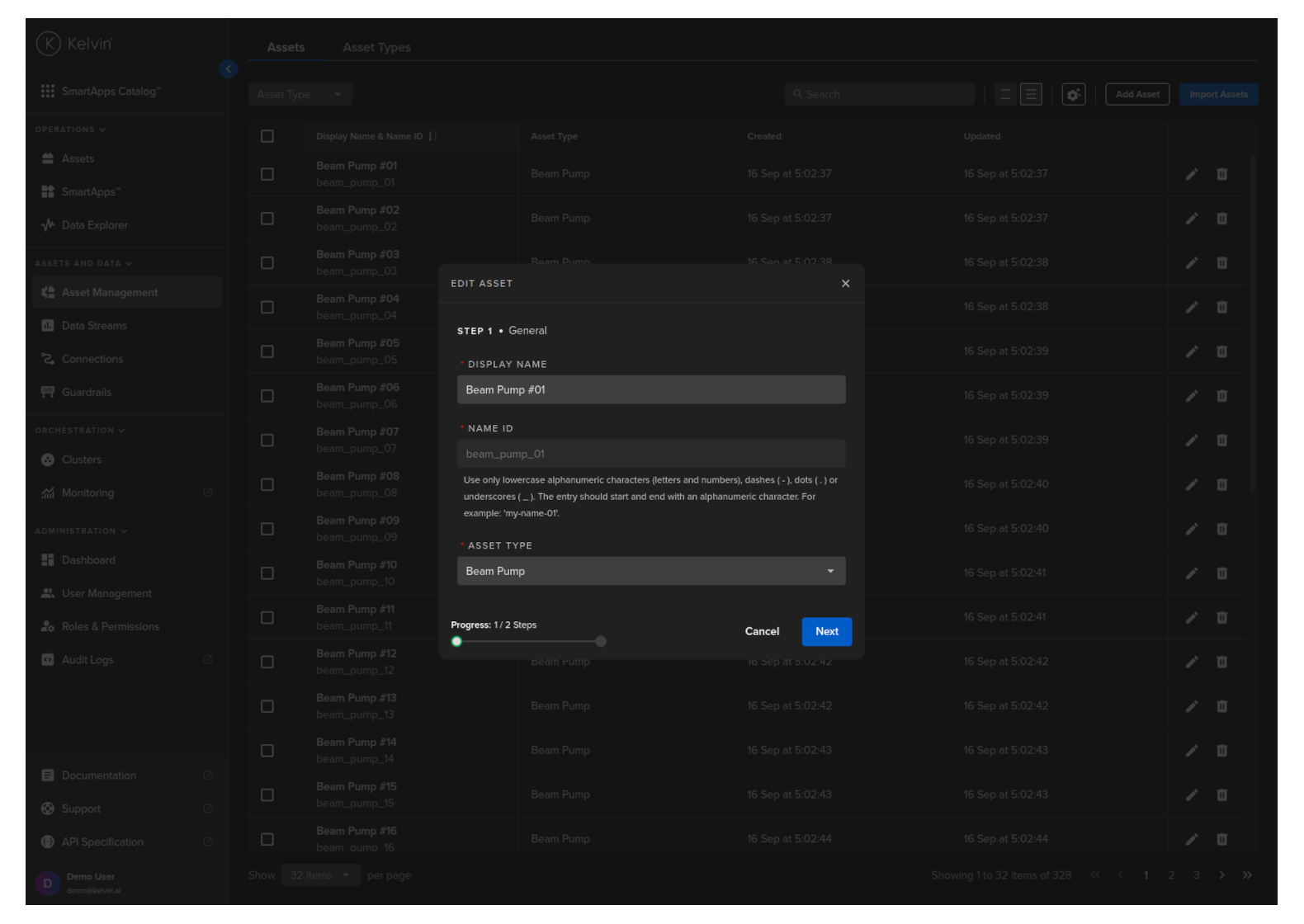This screenshot has width=1304, height=924.
Task: Click edit pencil icon for Beam Pump #01
Action: click(x=1191, y=174)
